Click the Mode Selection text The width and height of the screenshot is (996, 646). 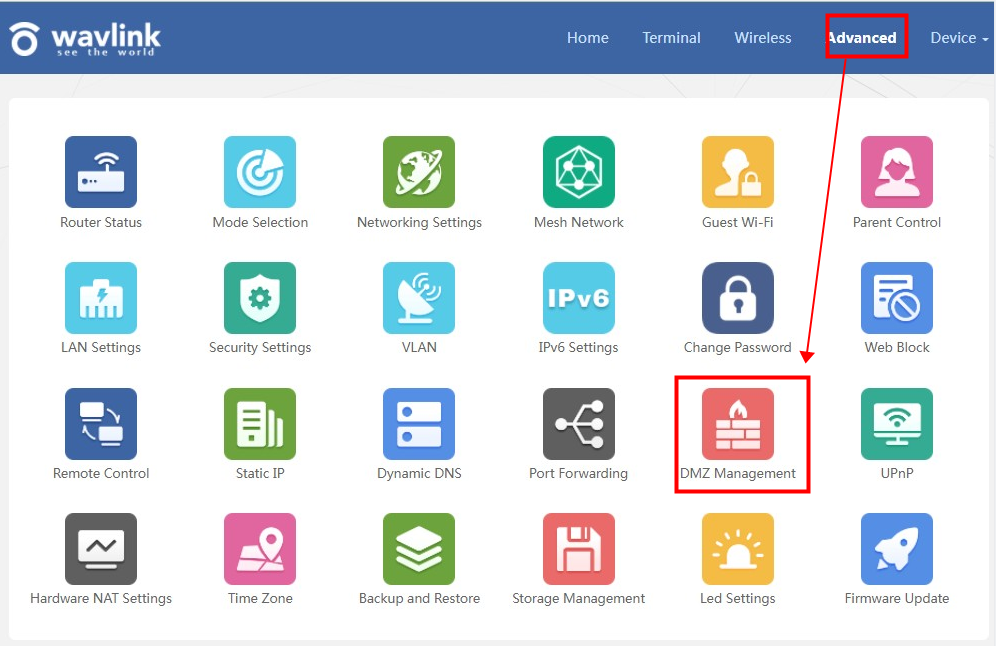[260, 222]
